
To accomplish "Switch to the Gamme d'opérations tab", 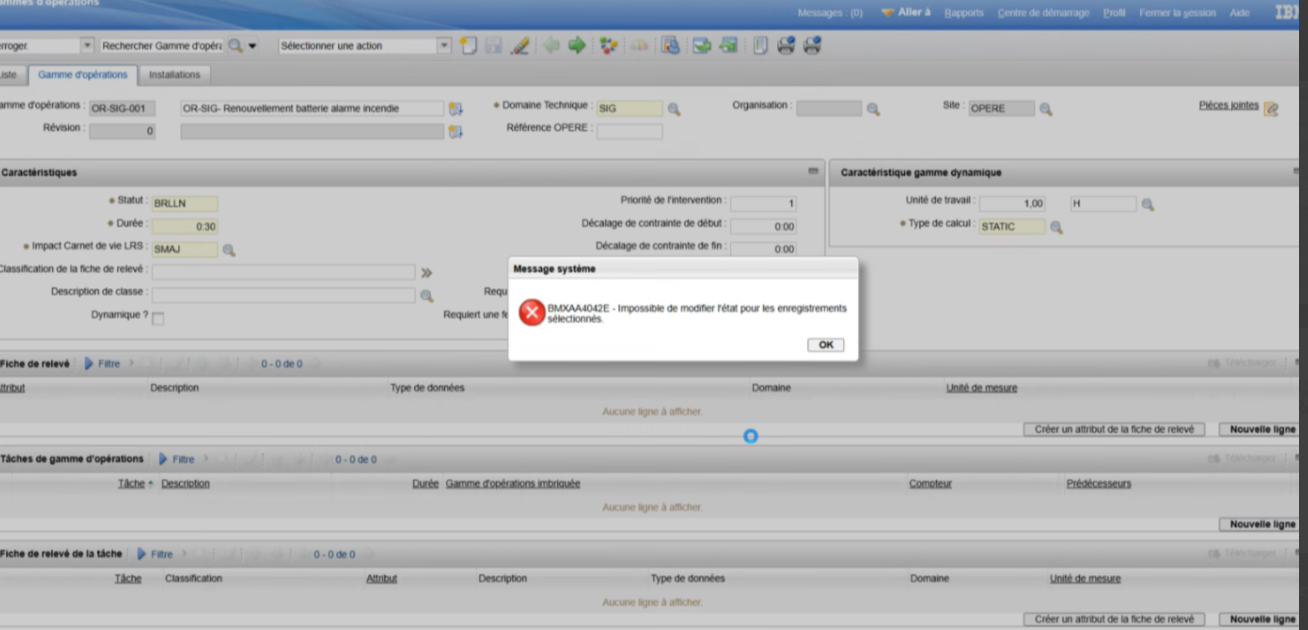I will point(83,75).
